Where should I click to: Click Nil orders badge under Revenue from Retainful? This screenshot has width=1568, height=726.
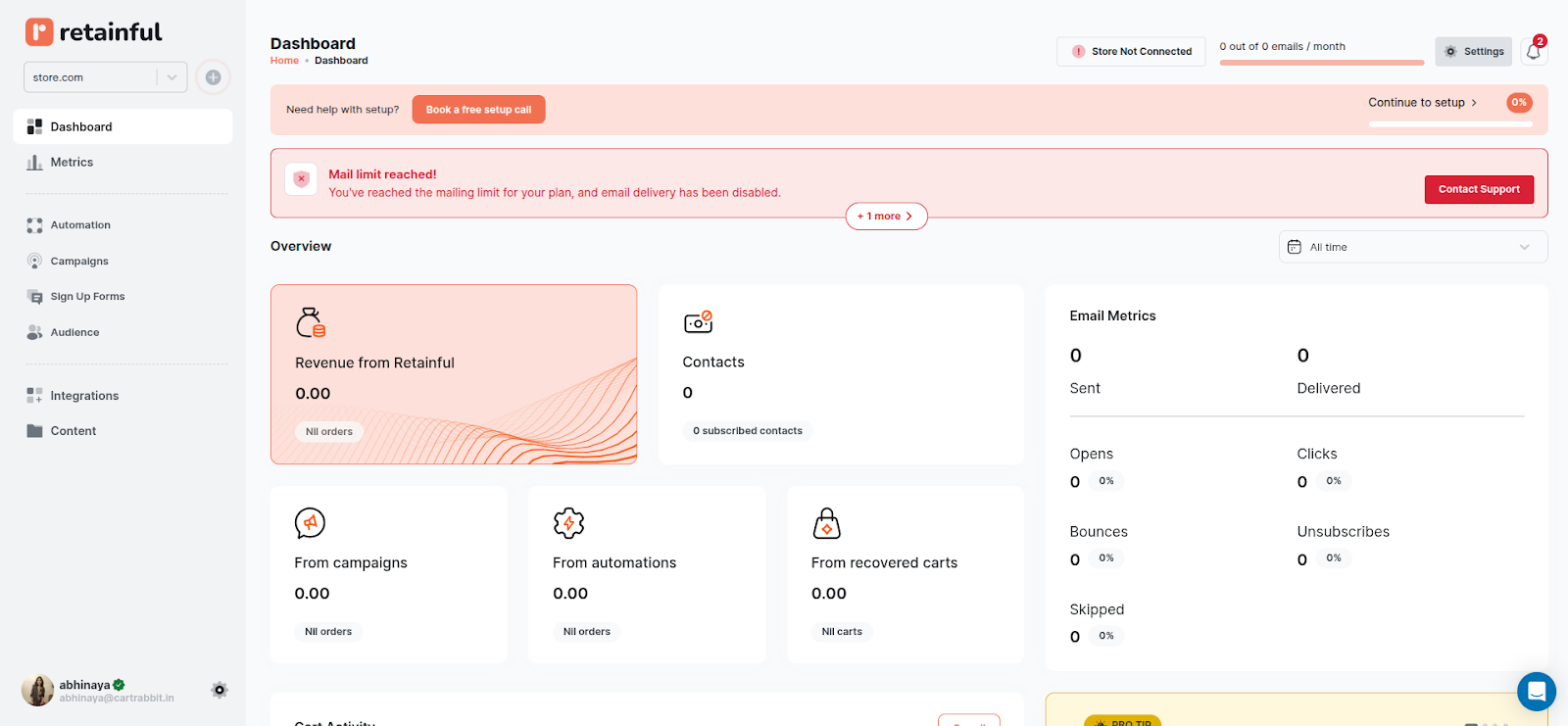click(329, 432)
